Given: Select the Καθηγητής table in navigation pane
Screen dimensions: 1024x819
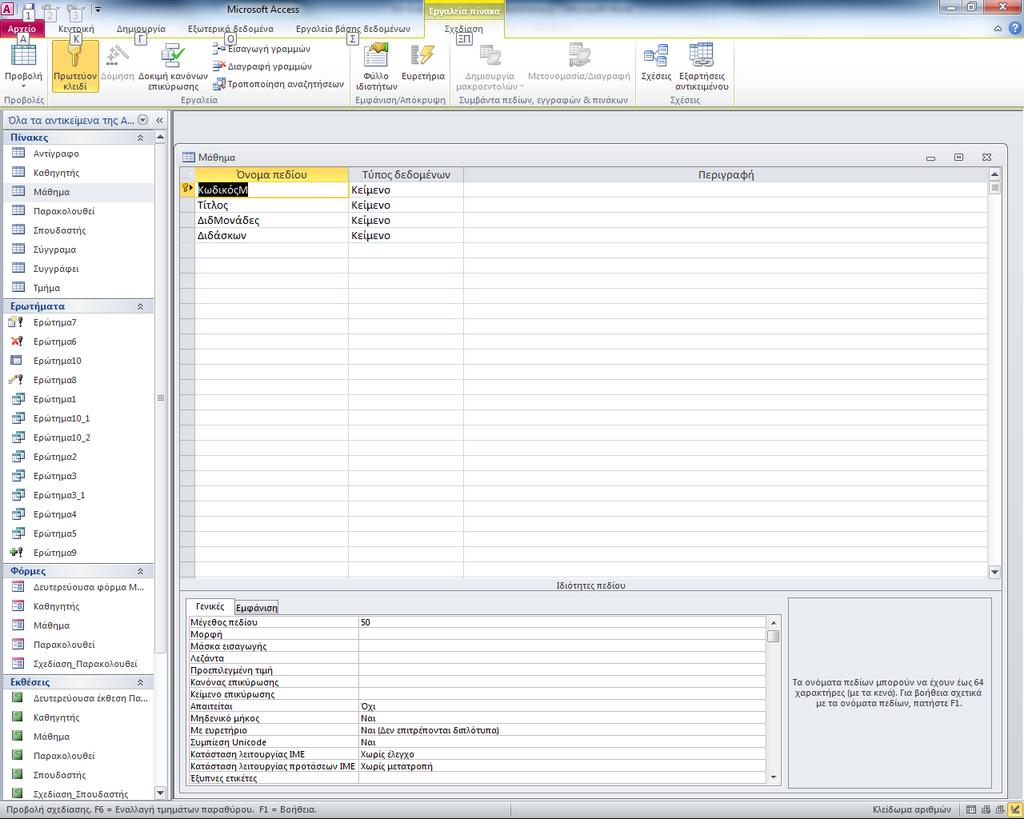Looking at the screenshot, I should 56,172.
